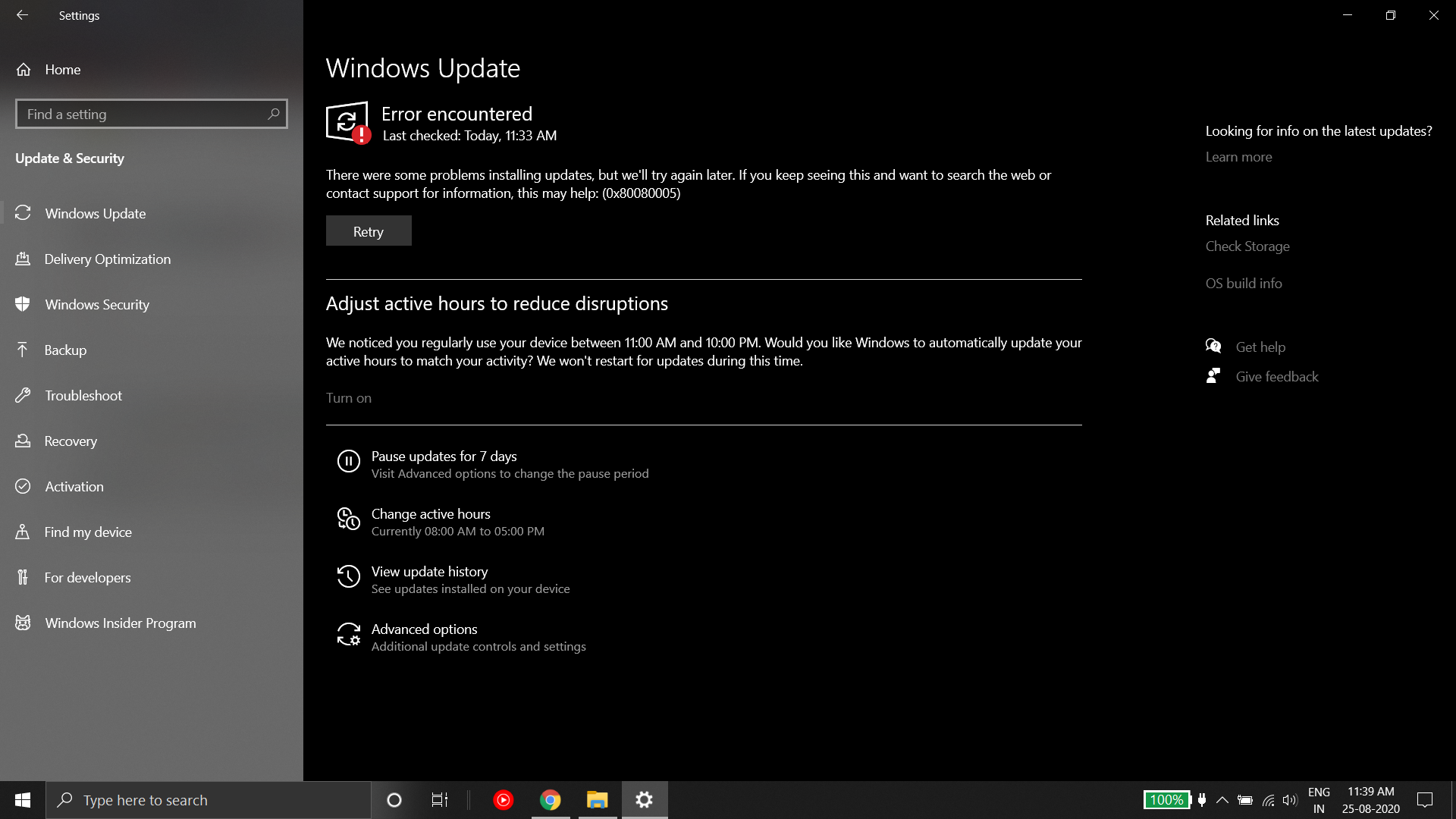Click the Change active hours text
This screenshot has height=819, width=1456.
pos(431,514)
